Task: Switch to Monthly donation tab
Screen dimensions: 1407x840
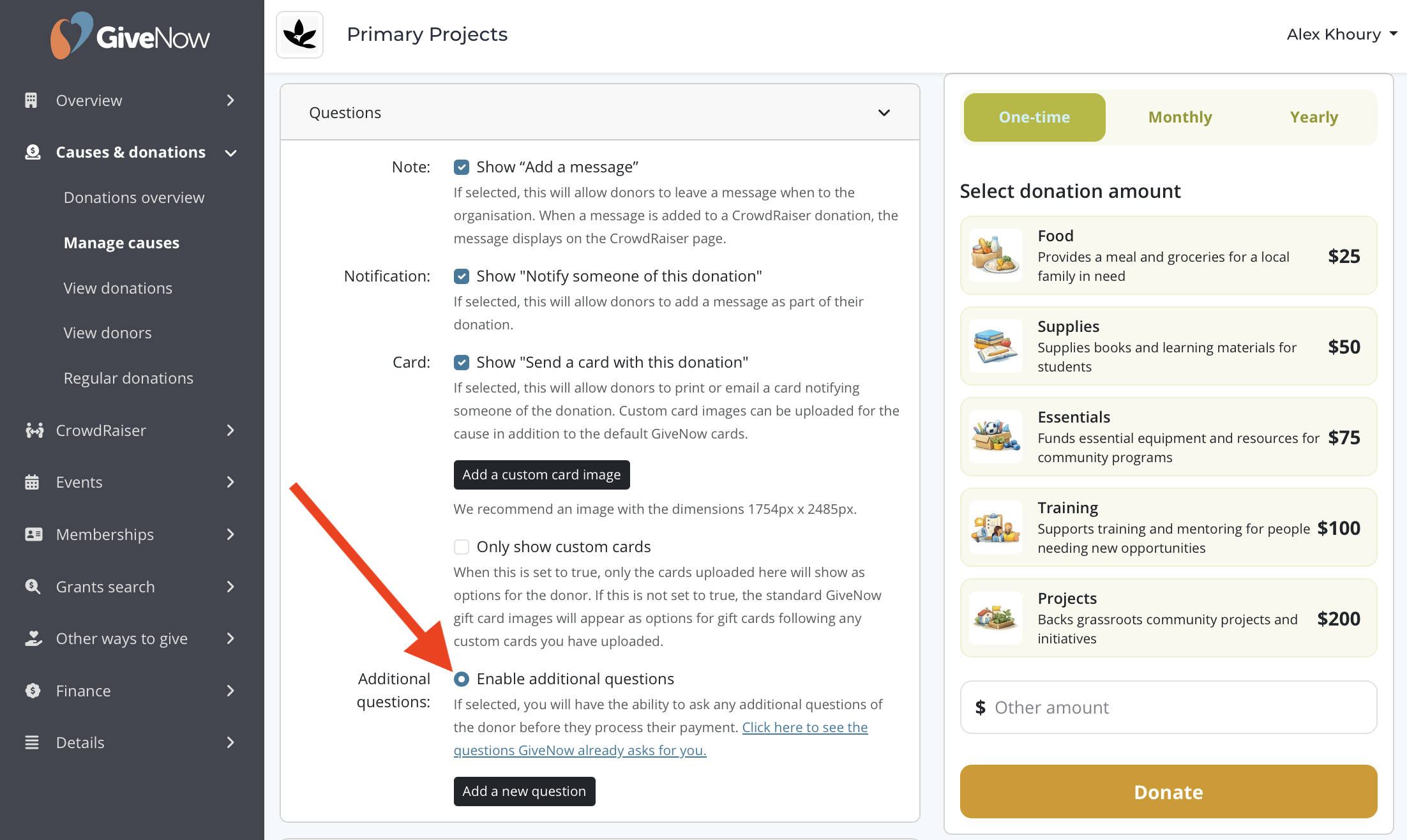Action: click(1180, 117)
